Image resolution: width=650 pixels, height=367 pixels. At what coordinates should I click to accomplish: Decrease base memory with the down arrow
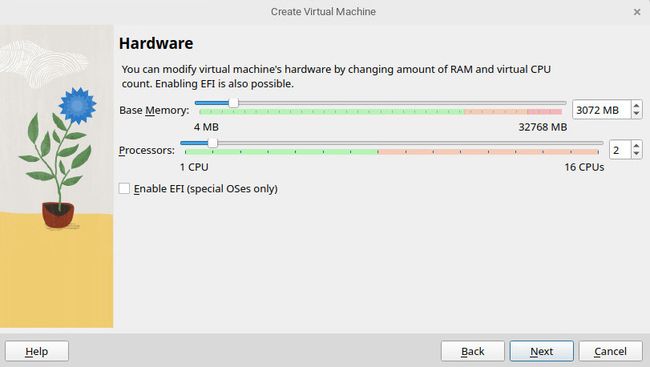637,114
